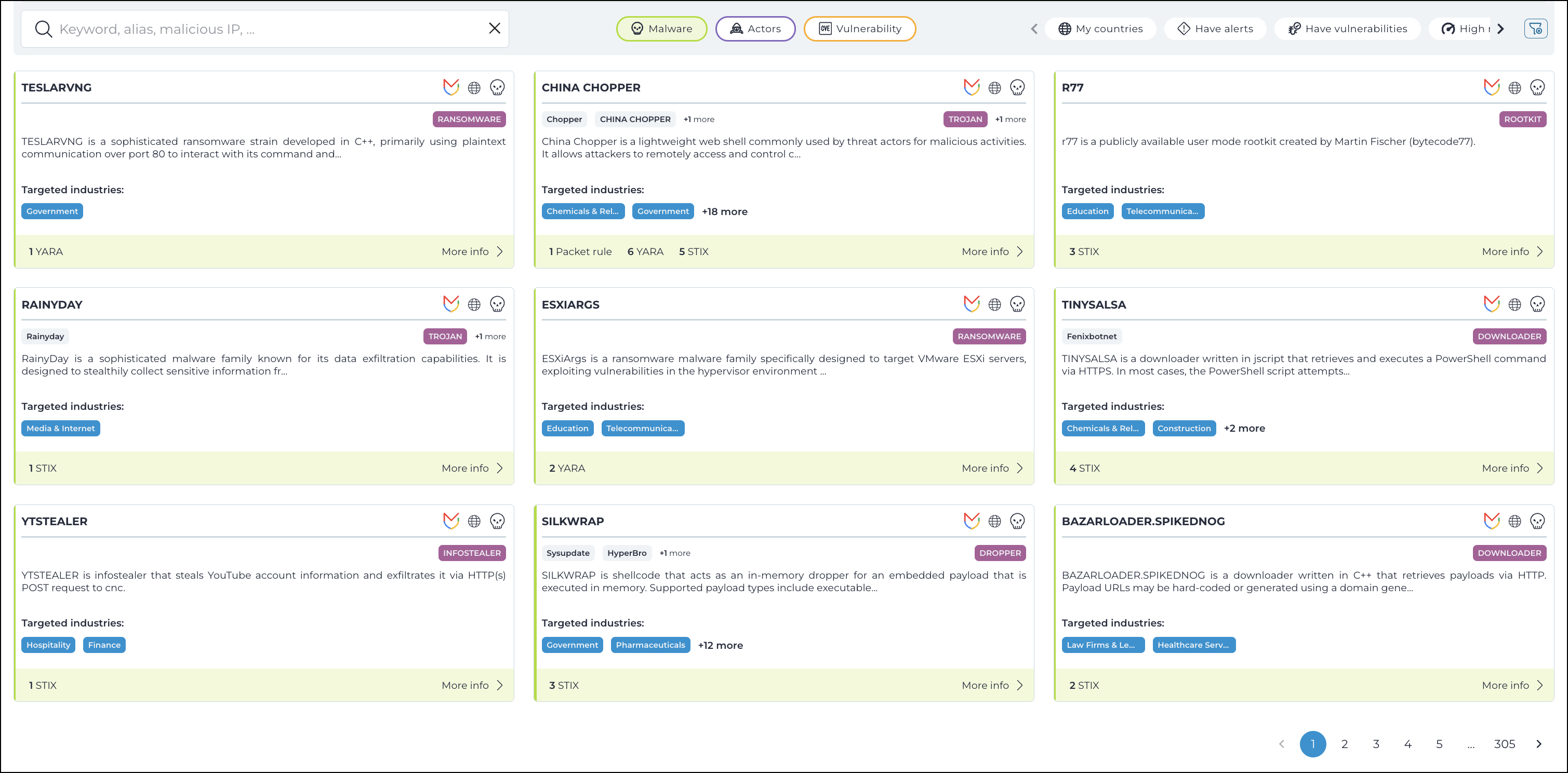Screen dimensions: 1568x773
Task: Open the filter settings icon at top right
Action: (x=1535, y=29)
